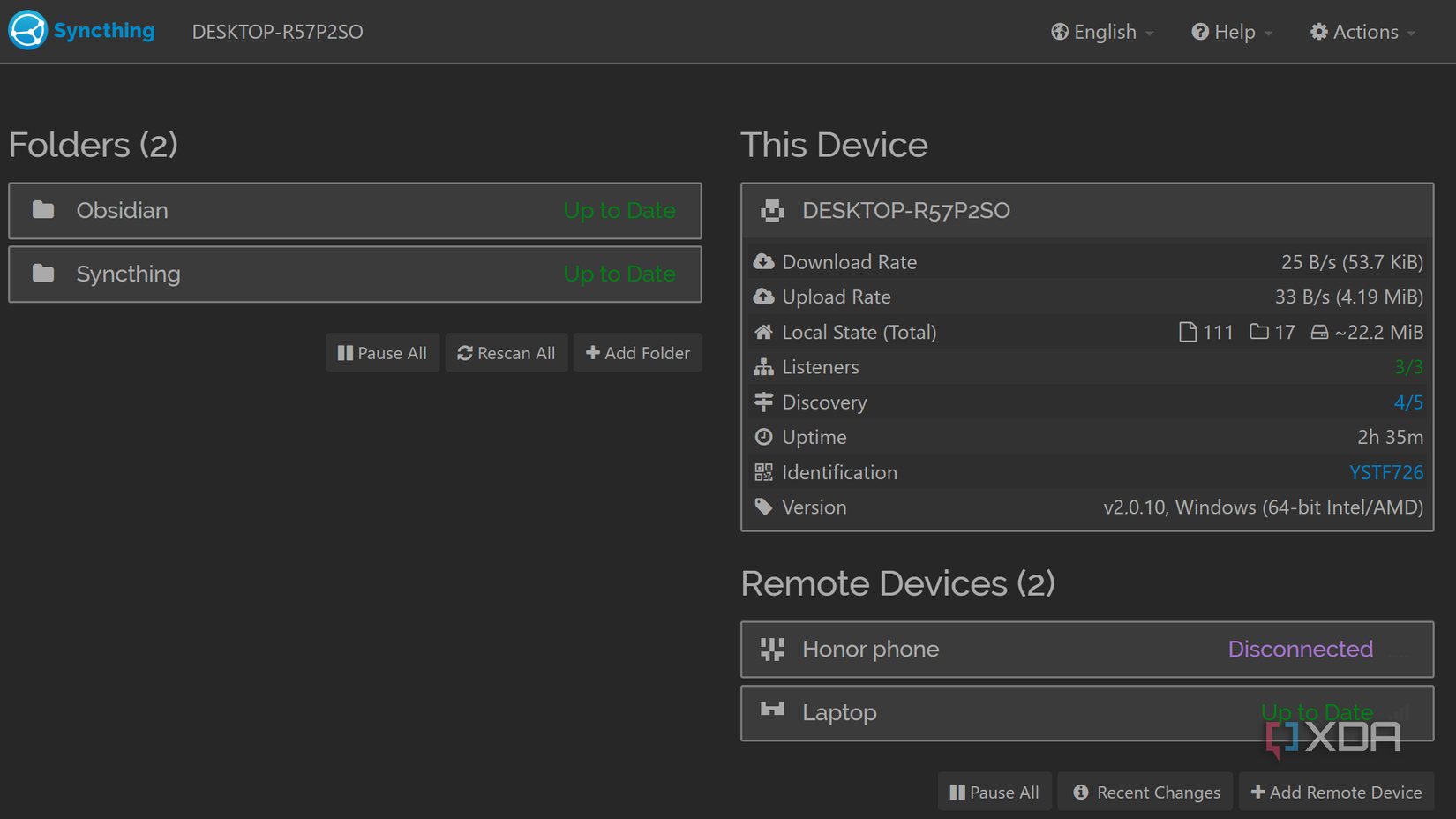The width and height of the screenshot is (1456, 819).
Task: Expand the Obsidian folder panel
Action: [355, 211]
